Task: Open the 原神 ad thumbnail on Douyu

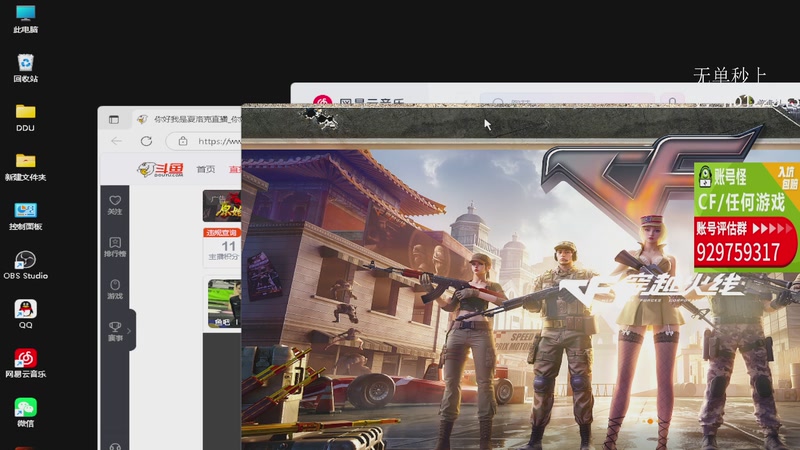Action: [x=222, y=206]
